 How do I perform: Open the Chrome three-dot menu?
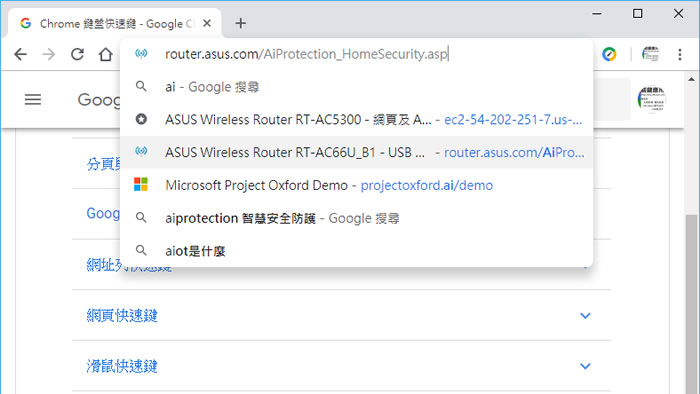(679, 54)
